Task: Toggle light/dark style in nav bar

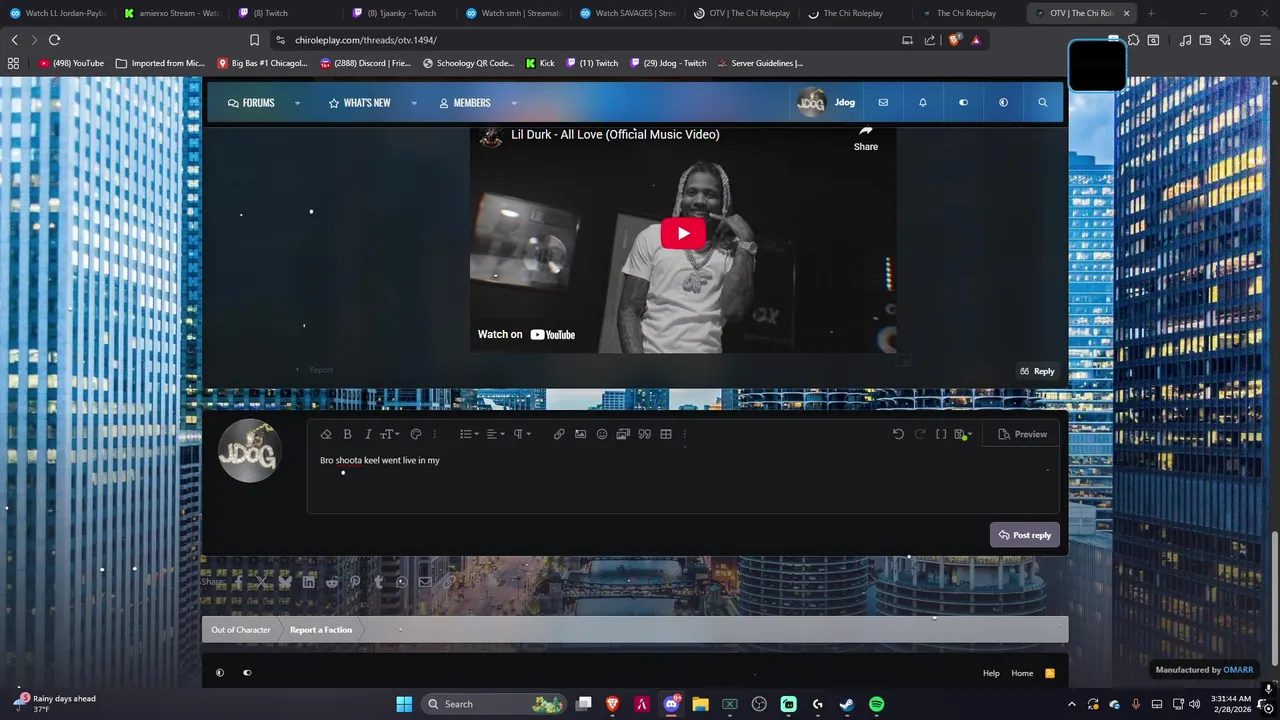Action: tap(1003, 102)
